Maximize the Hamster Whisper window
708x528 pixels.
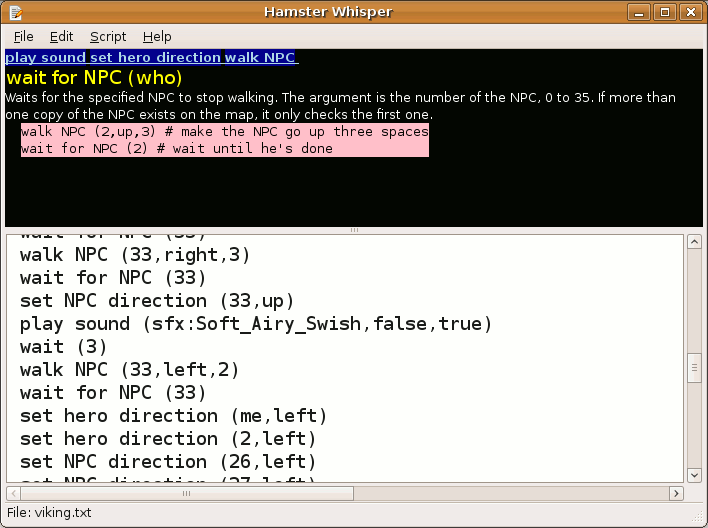click(665, 12)
